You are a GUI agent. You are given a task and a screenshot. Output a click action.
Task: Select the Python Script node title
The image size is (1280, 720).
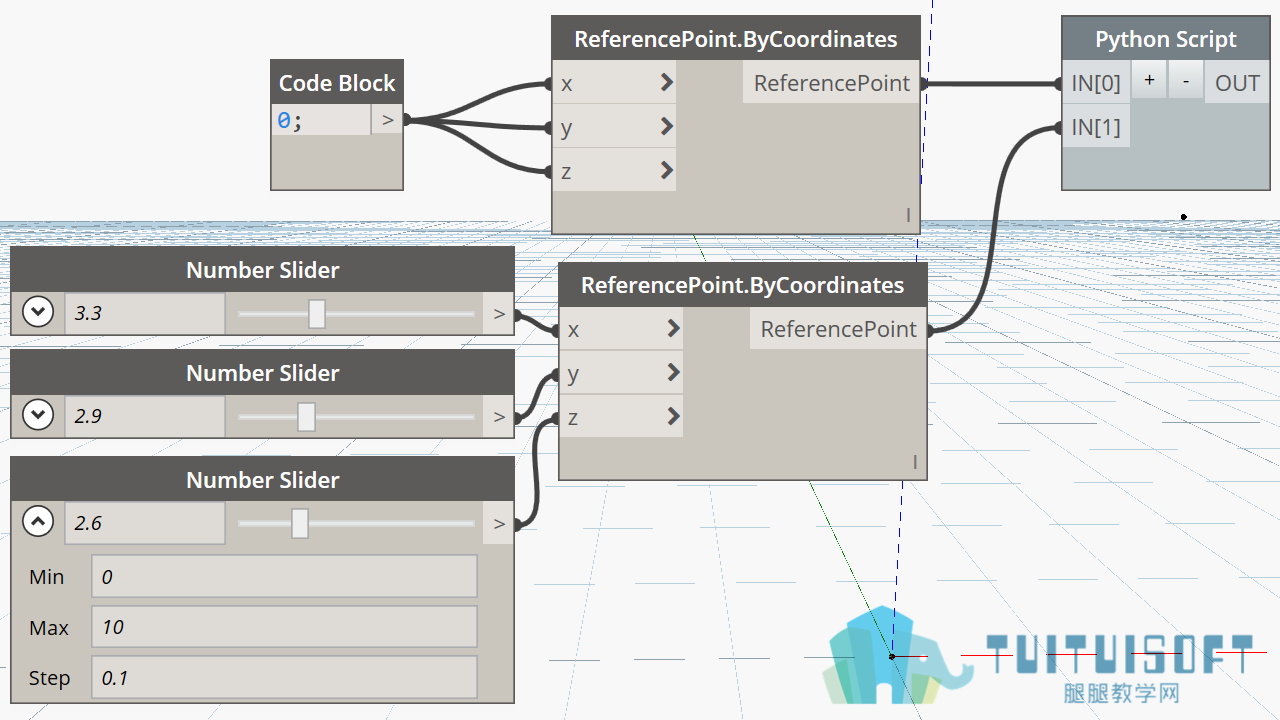click(1166, 39)
